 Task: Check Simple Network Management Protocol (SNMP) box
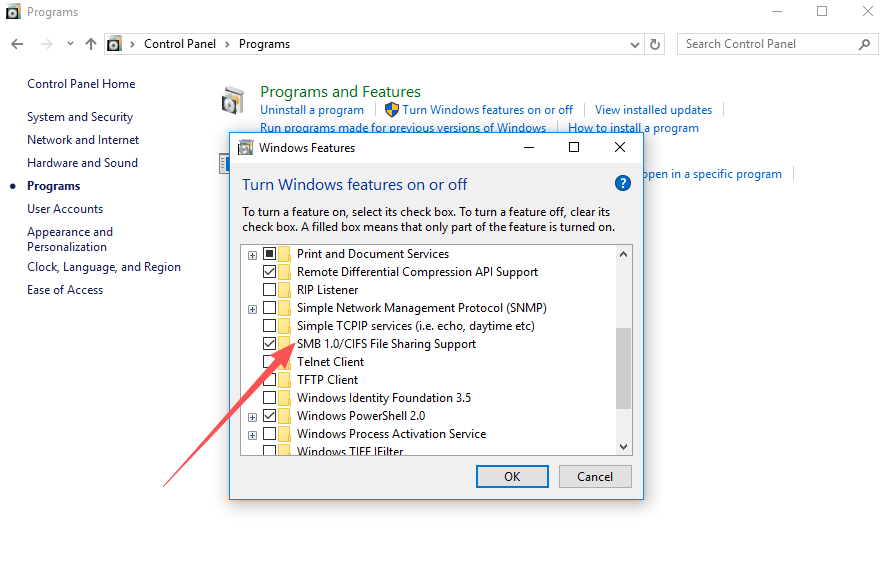click(x=269, y=308)
